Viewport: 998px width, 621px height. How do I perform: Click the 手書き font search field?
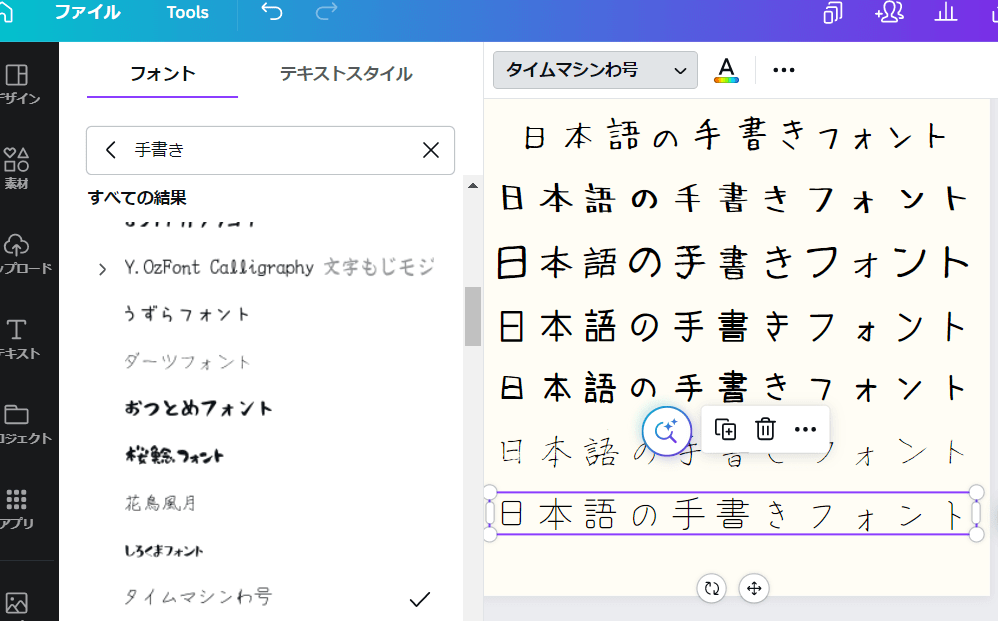[271, 150]
